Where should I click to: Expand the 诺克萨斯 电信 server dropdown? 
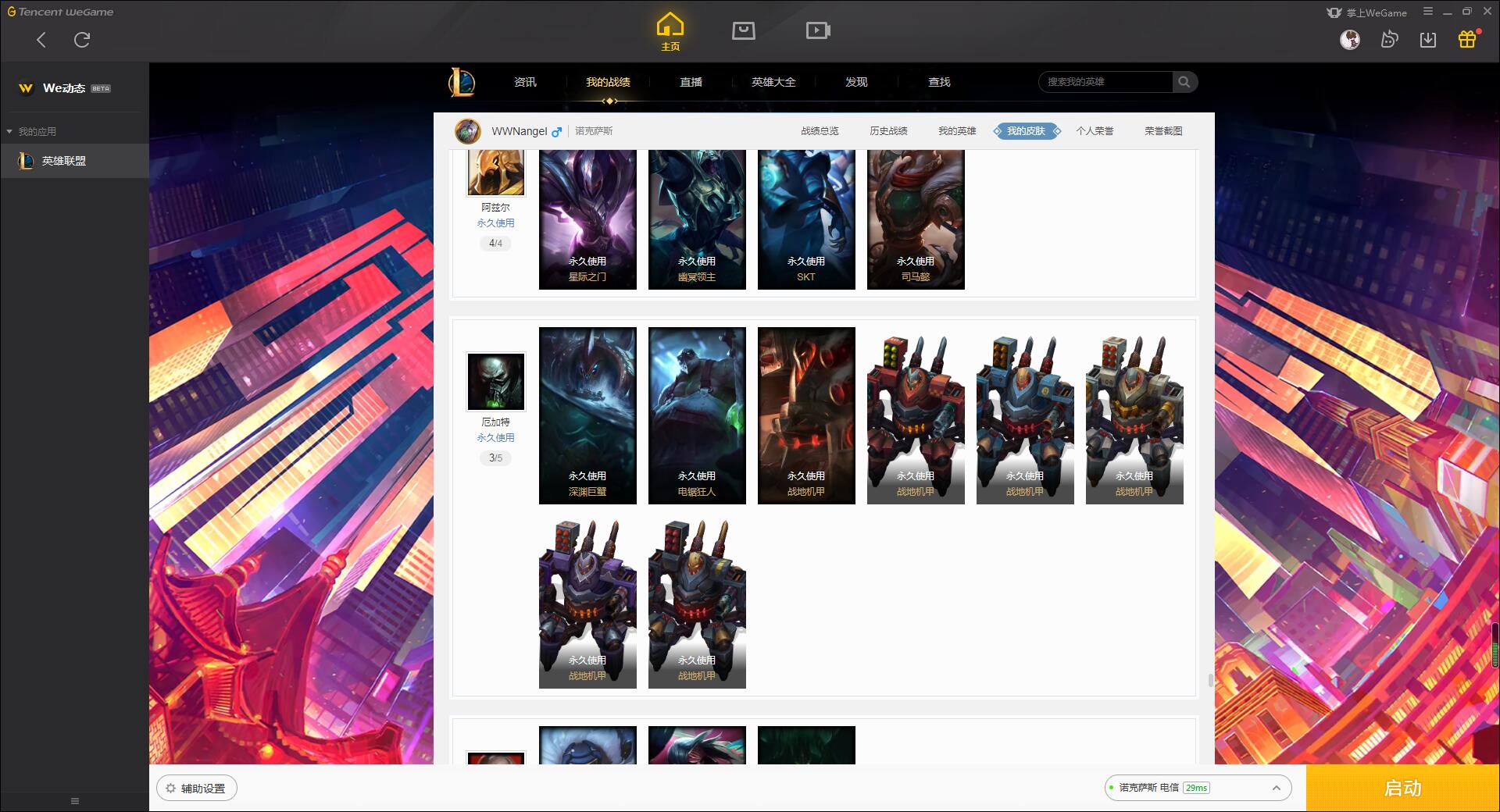tap(1198, 788)
